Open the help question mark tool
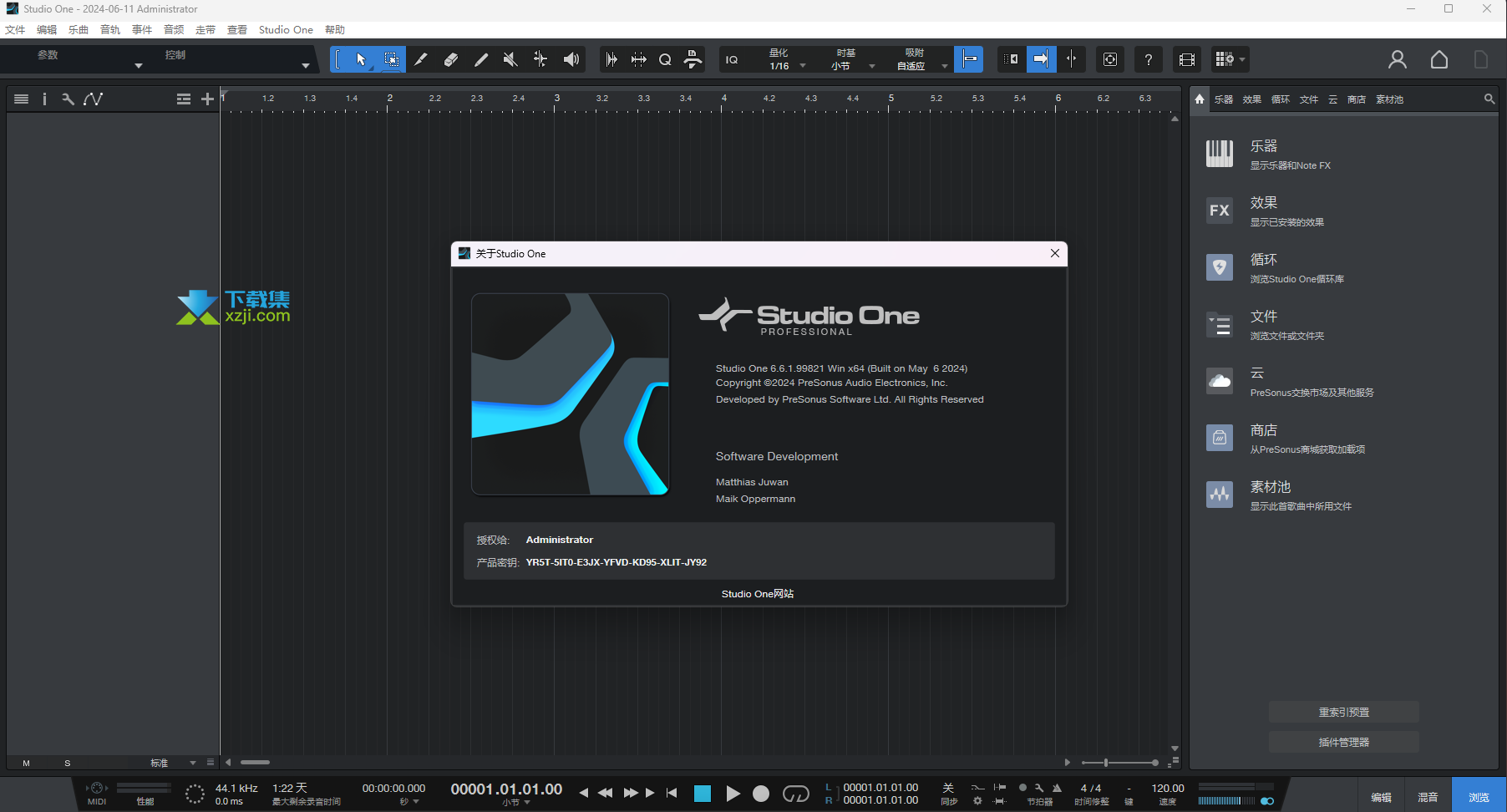 point(1148,59)
